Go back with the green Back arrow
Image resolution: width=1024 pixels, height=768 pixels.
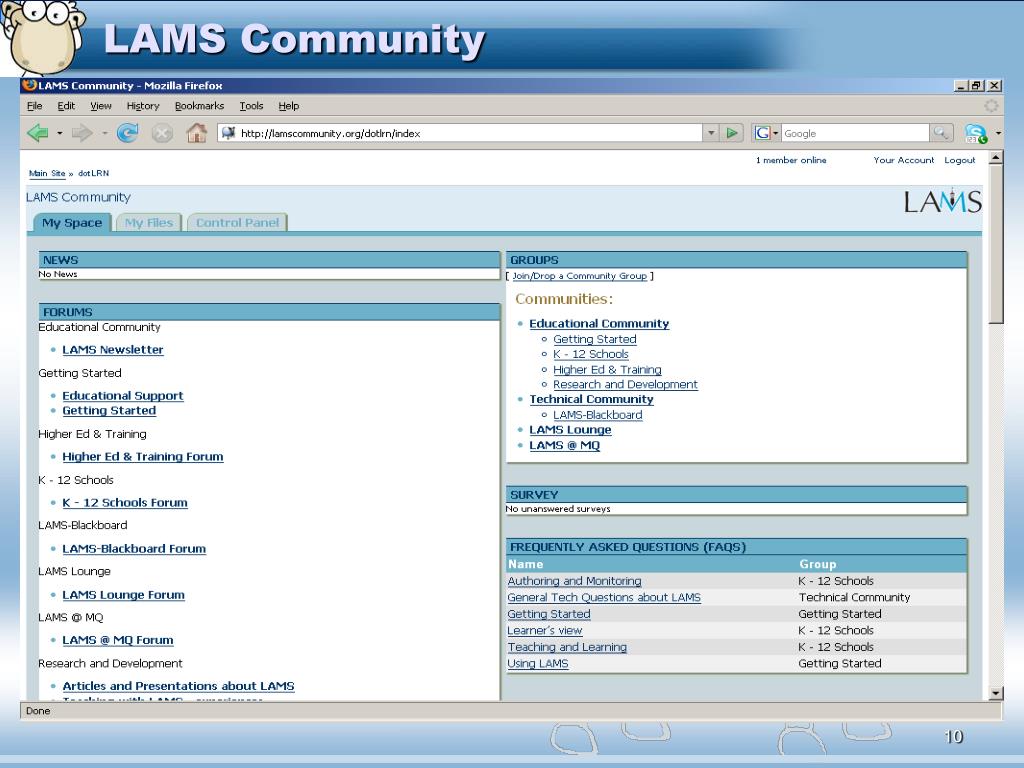pos(38,133)
